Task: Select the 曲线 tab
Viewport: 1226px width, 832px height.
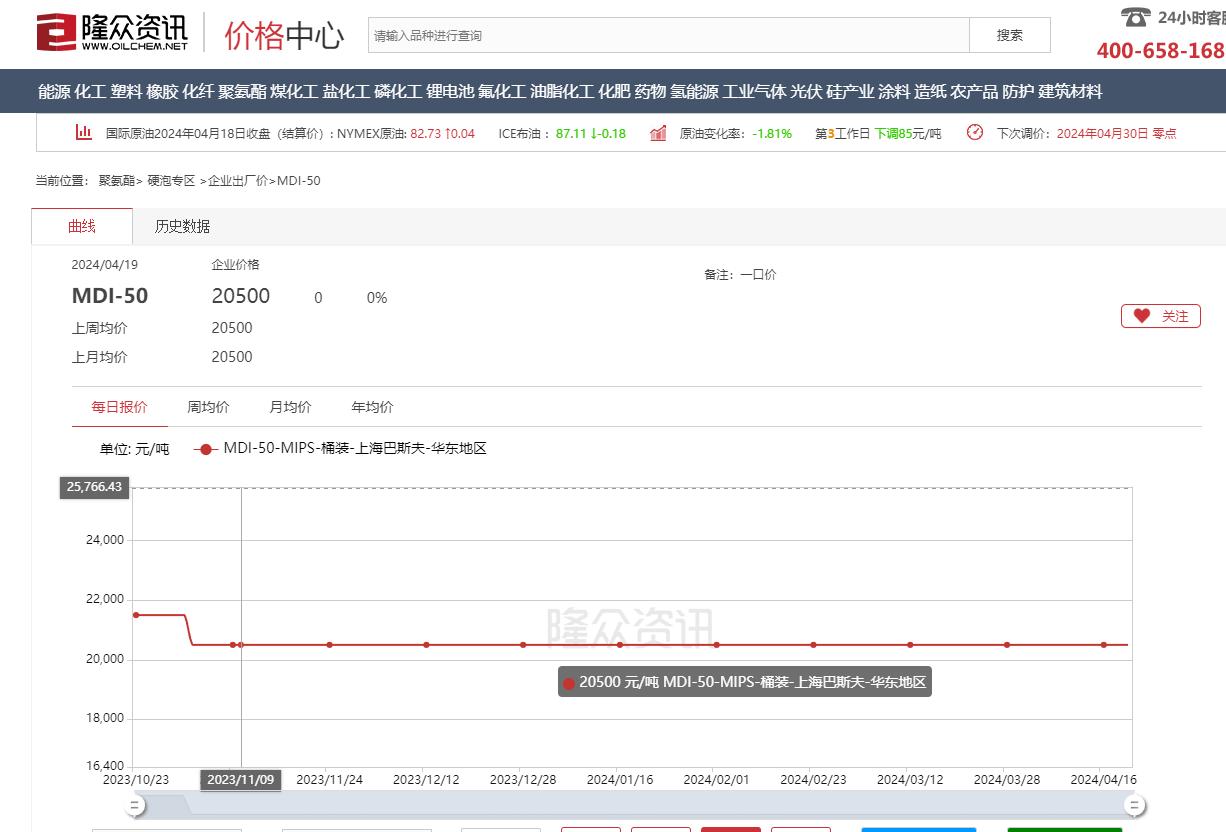Action: [x=82, y=227]
